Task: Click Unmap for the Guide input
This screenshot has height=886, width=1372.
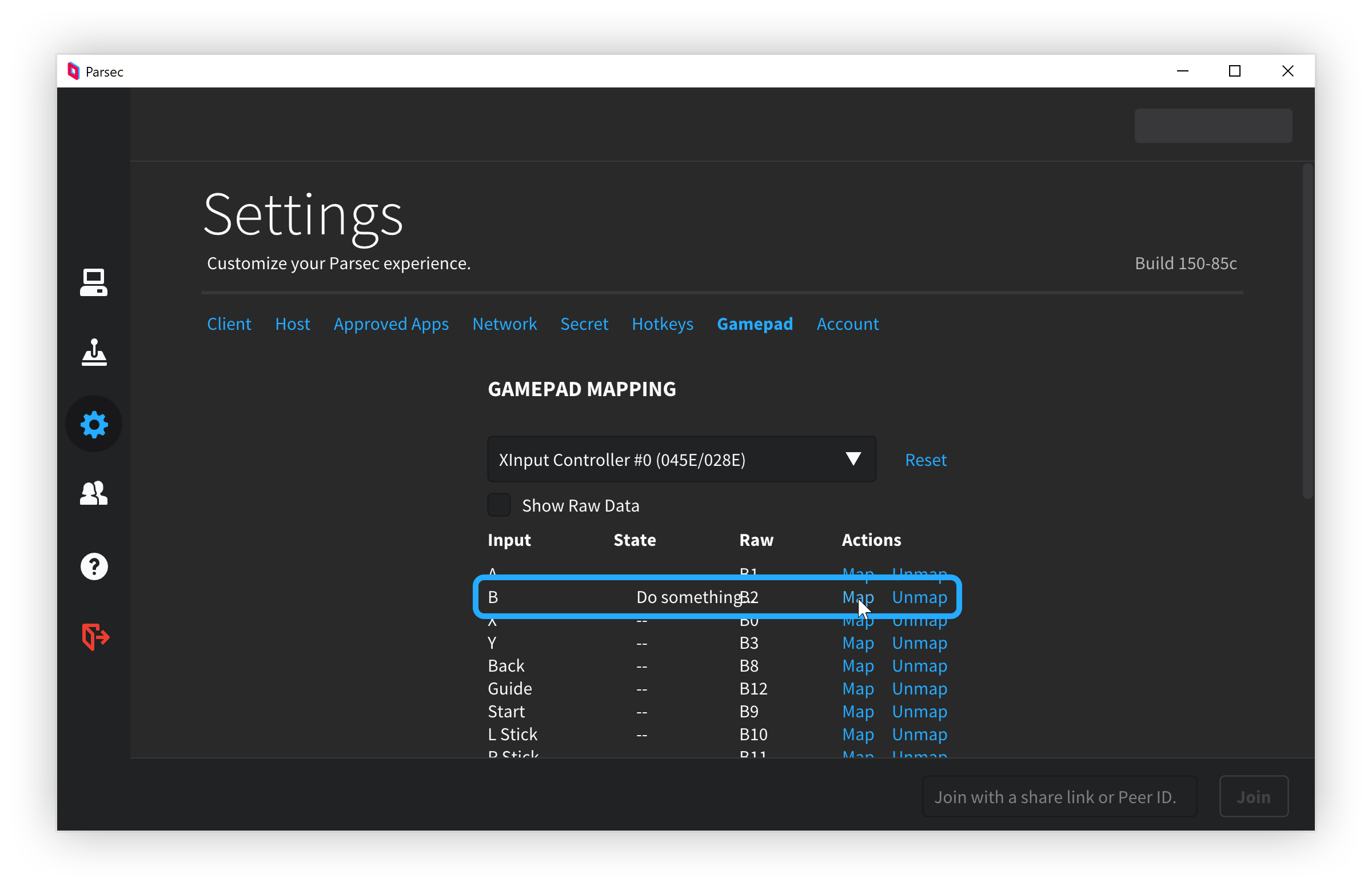Action: (919, 689)
